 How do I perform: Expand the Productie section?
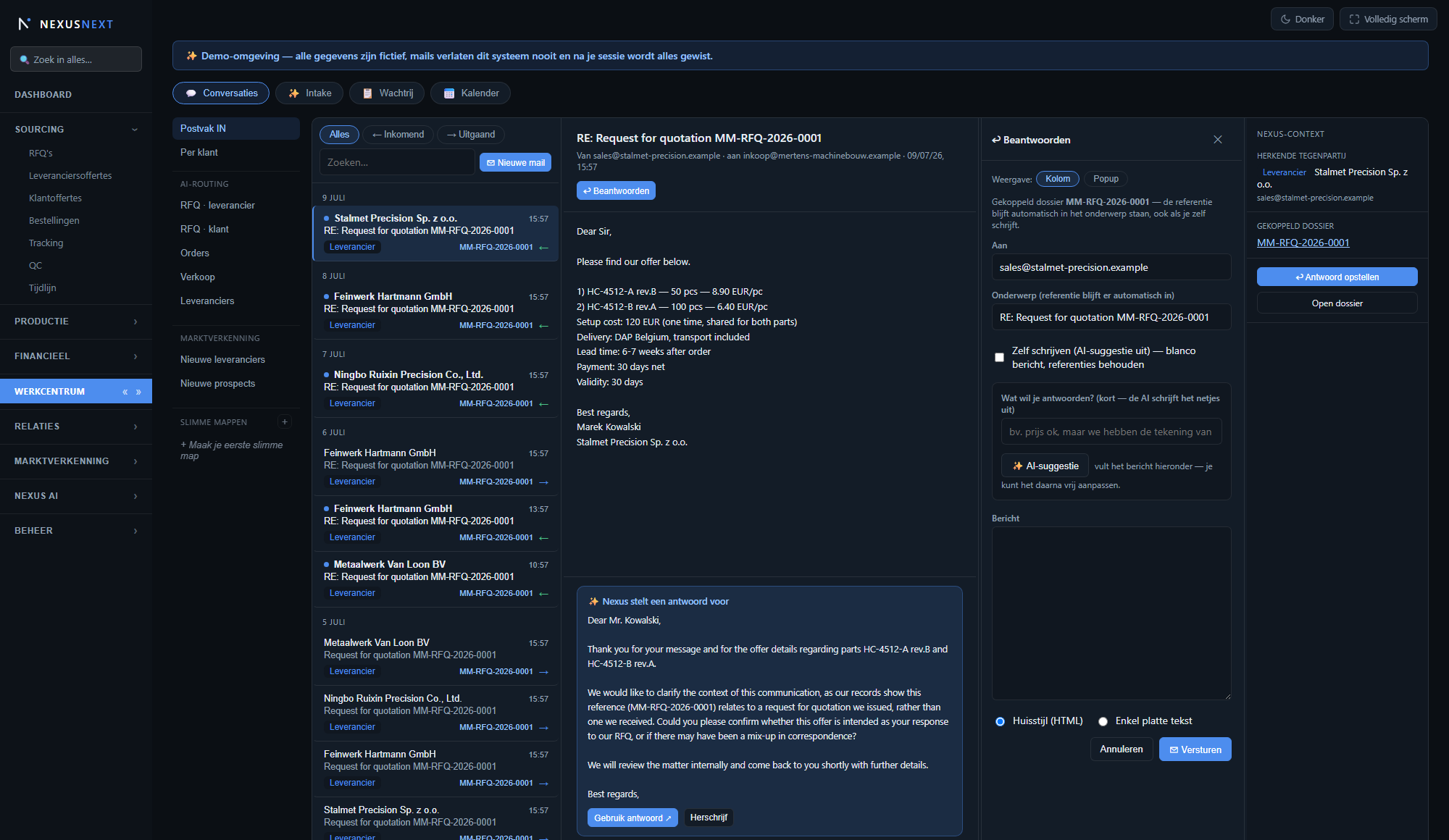[76, 322]
